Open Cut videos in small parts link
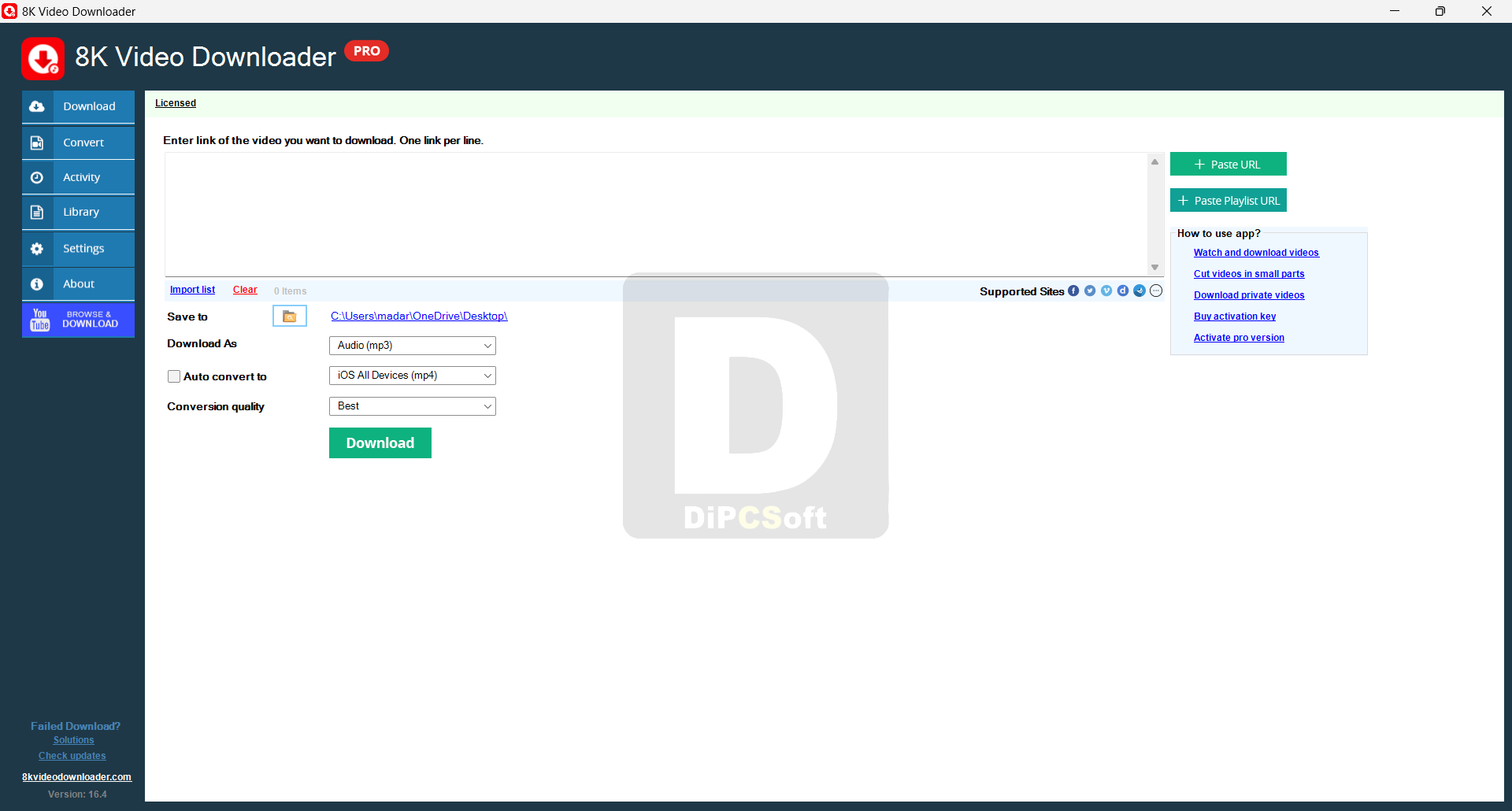The image size is (1512, 811). click(x=1249, y=274)
